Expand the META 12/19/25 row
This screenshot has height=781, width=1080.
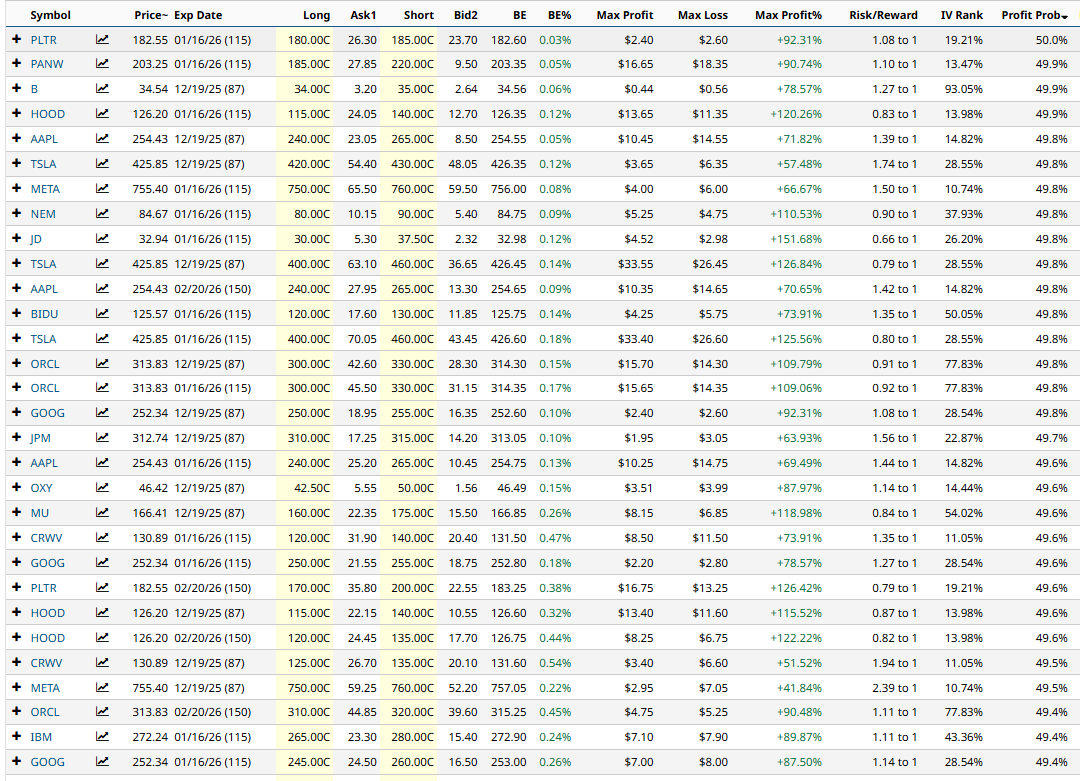[16, 688]
